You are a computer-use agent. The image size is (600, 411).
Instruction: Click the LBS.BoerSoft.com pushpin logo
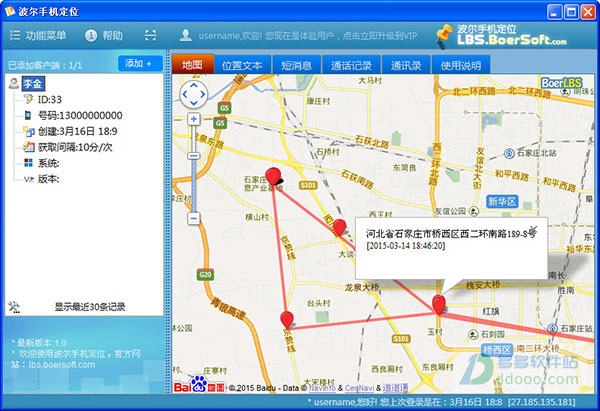tap(501, 35)
